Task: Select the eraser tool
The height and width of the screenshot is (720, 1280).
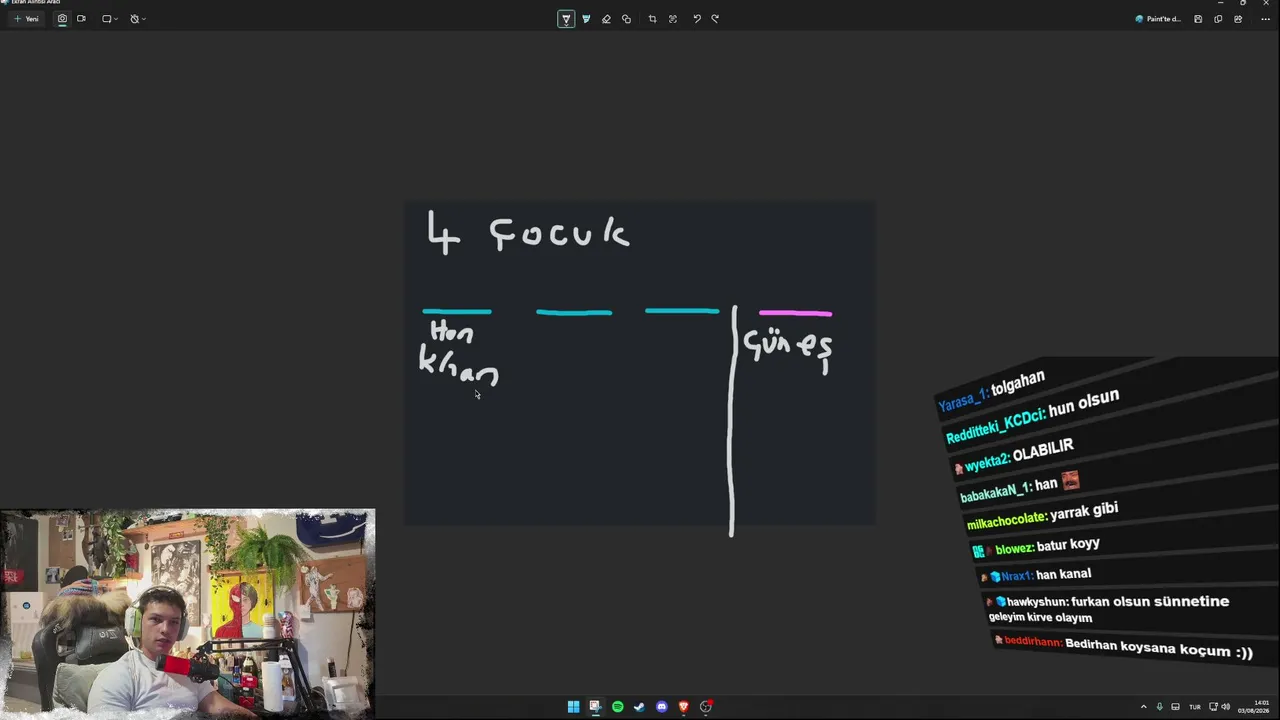Action: click(606, 19)
